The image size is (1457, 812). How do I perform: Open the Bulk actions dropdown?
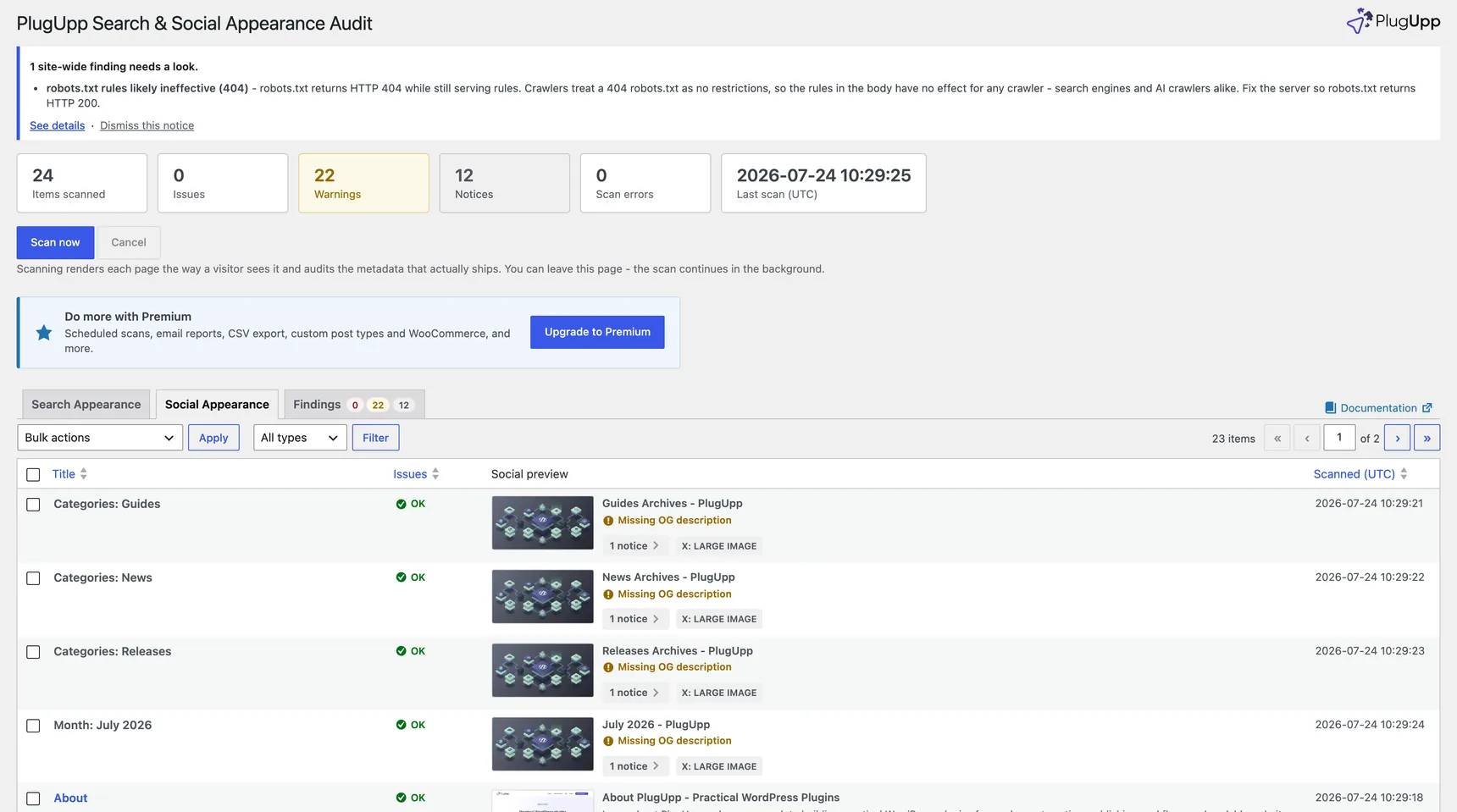(100, 438)
